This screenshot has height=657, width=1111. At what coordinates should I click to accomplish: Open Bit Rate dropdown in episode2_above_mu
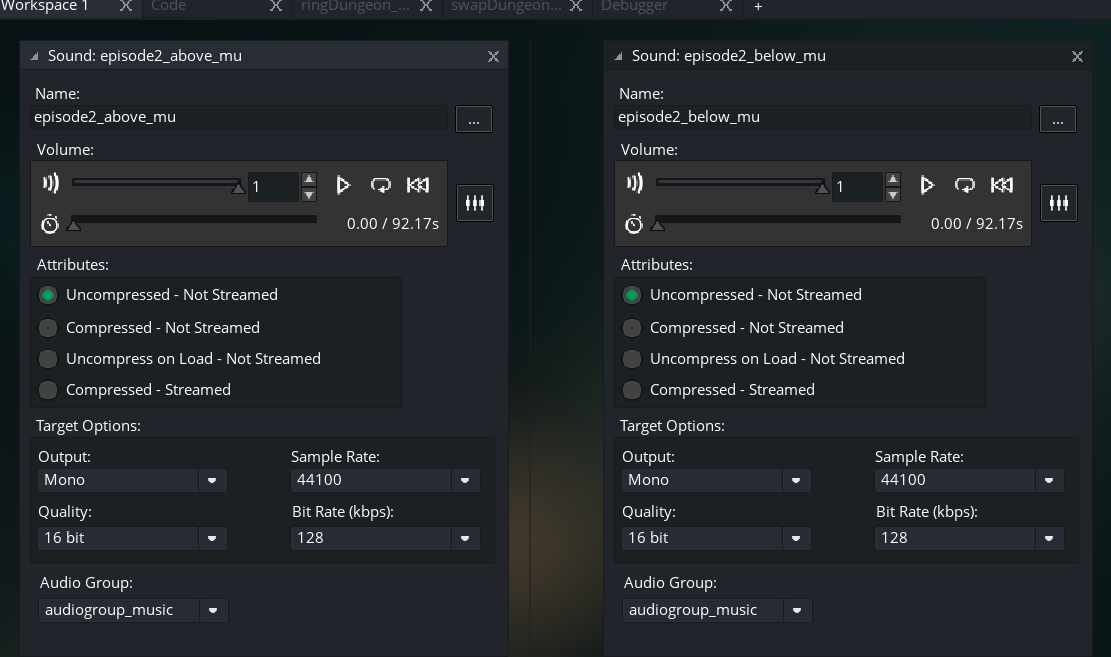[465, 539]
